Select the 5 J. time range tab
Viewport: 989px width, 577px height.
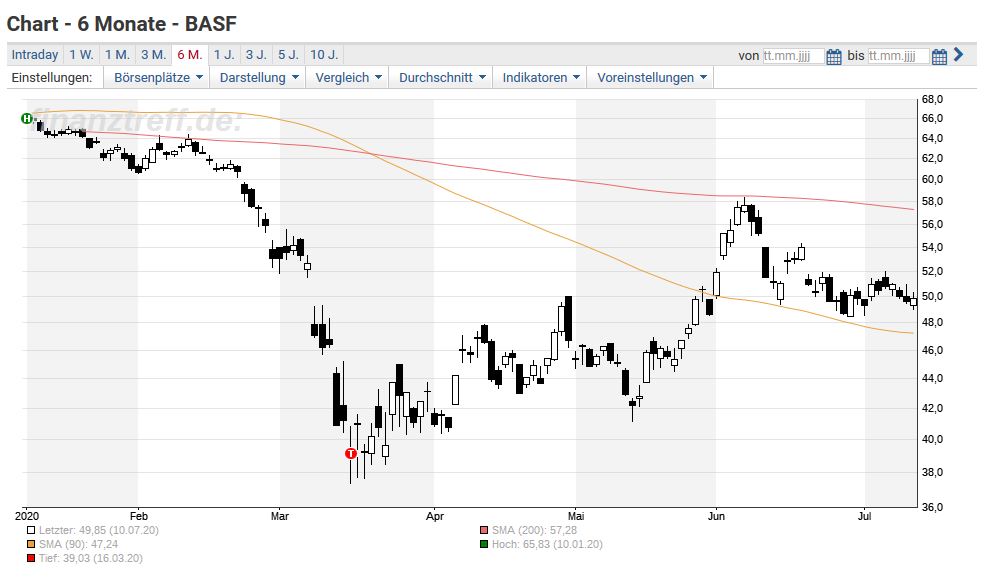288,55
